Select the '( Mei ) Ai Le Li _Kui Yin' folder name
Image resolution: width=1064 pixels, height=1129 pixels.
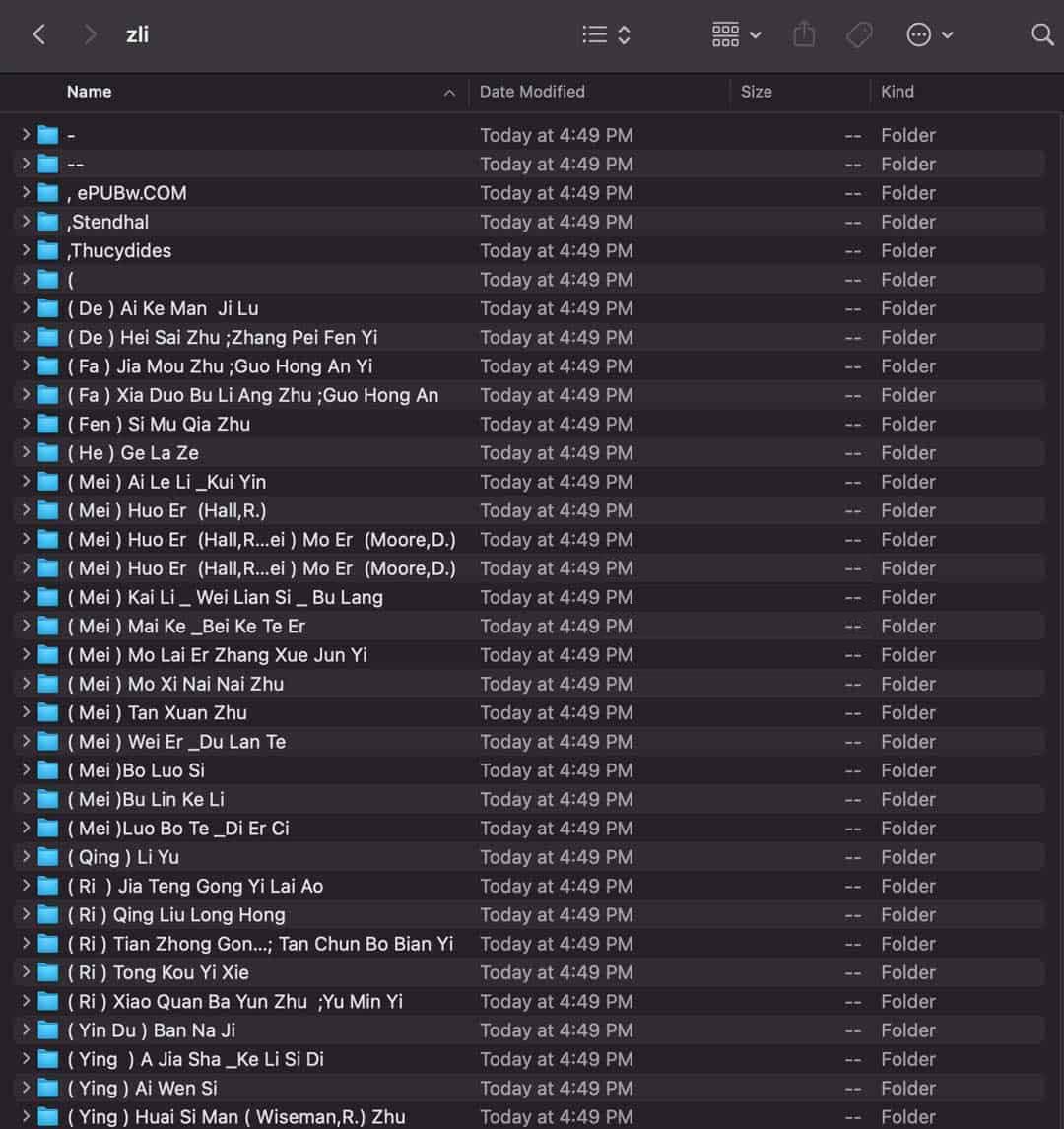coord(167,482)
